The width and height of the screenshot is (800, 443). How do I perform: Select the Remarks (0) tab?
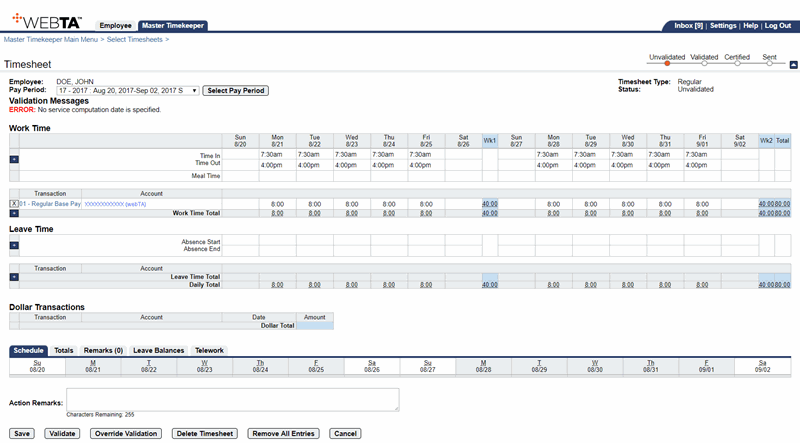(x=103, y=351)
